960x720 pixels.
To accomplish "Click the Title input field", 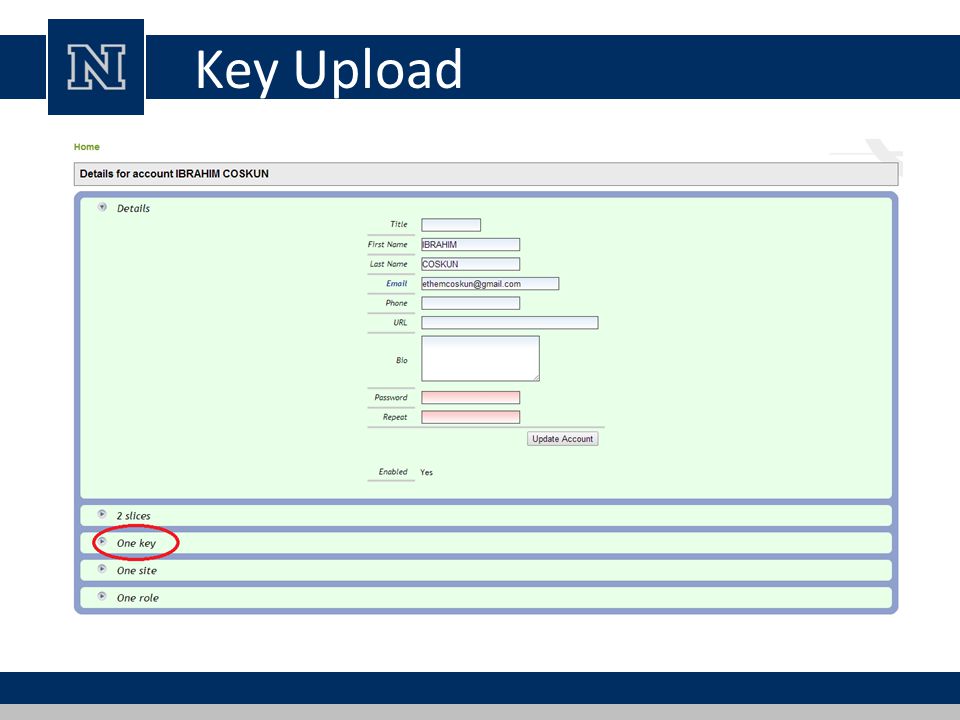I will pyautogui.click(x=451, y=225).
